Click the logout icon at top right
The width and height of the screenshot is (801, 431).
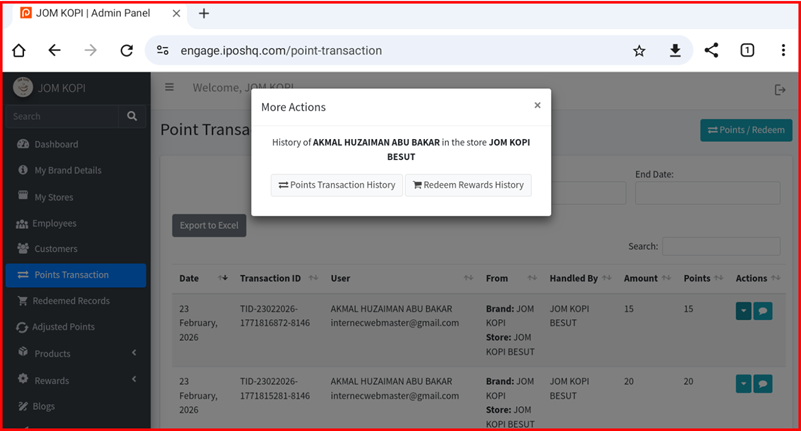click(x=780, y=89)
